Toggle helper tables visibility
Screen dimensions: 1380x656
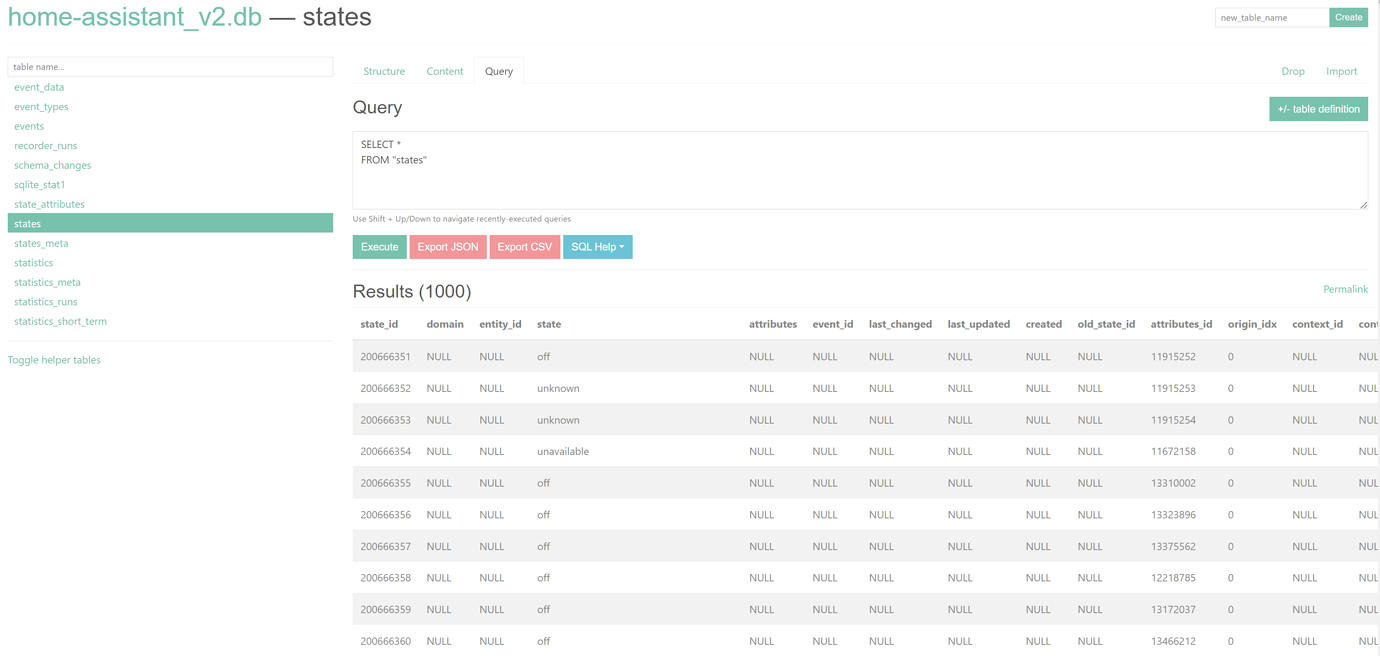54,359
